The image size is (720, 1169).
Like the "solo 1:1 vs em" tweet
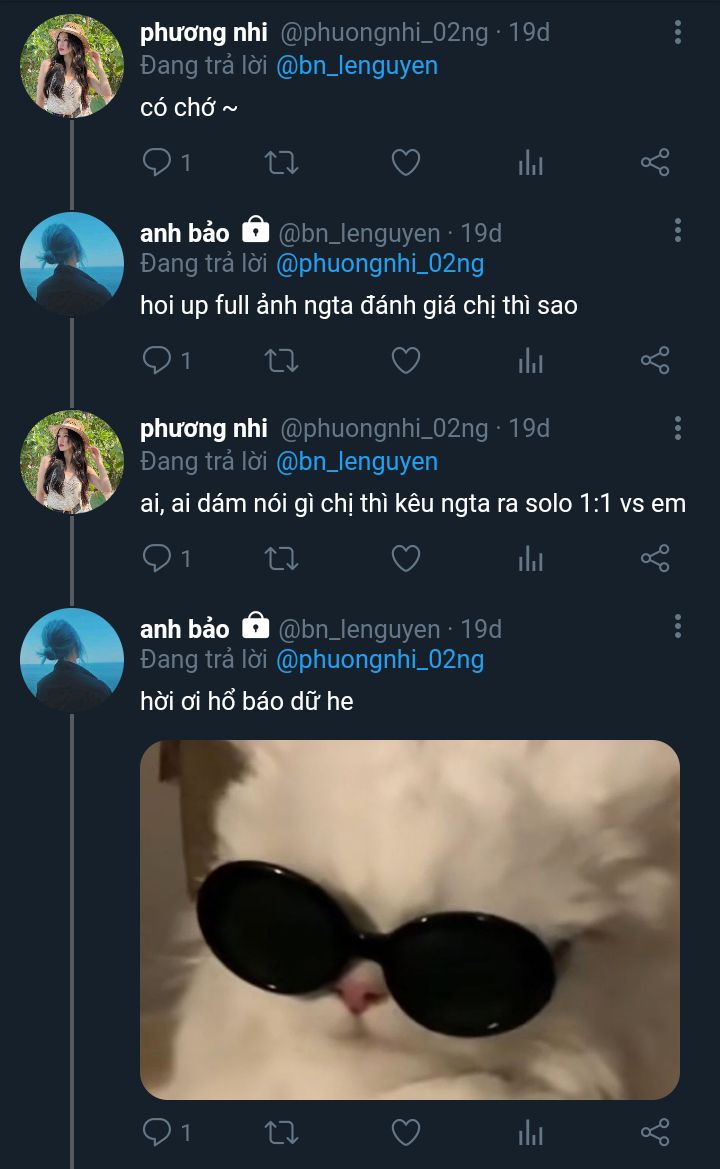pos(405,558)
